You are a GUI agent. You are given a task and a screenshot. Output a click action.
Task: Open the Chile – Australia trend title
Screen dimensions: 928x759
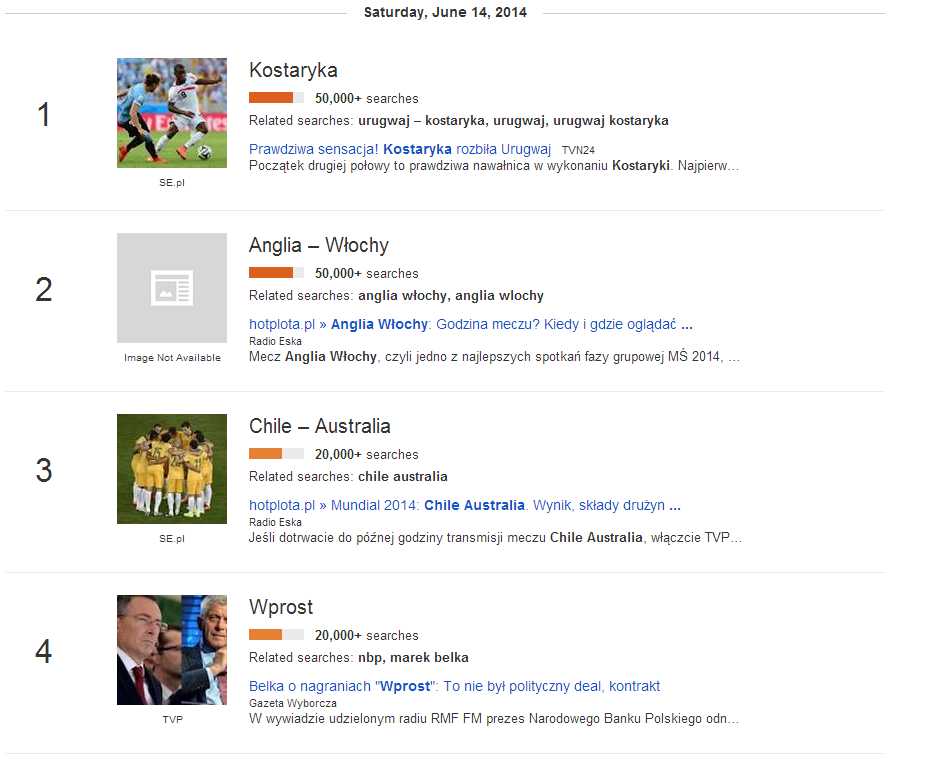pos(319,427)
